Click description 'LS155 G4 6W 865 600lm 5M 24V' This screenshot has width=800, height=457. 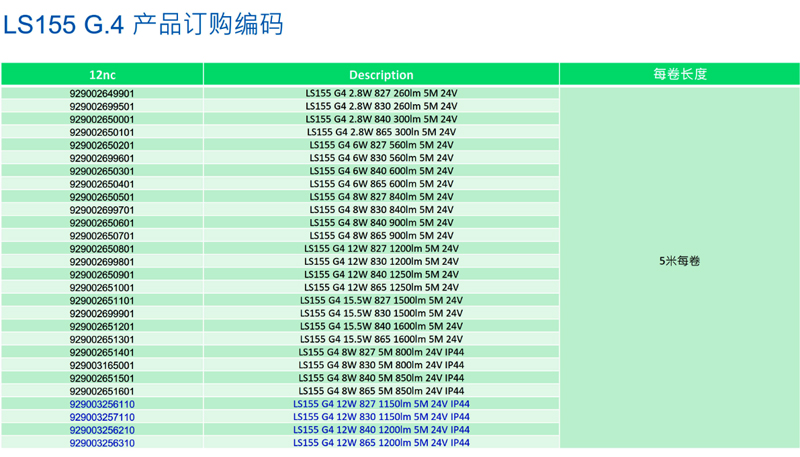(381, 184)
